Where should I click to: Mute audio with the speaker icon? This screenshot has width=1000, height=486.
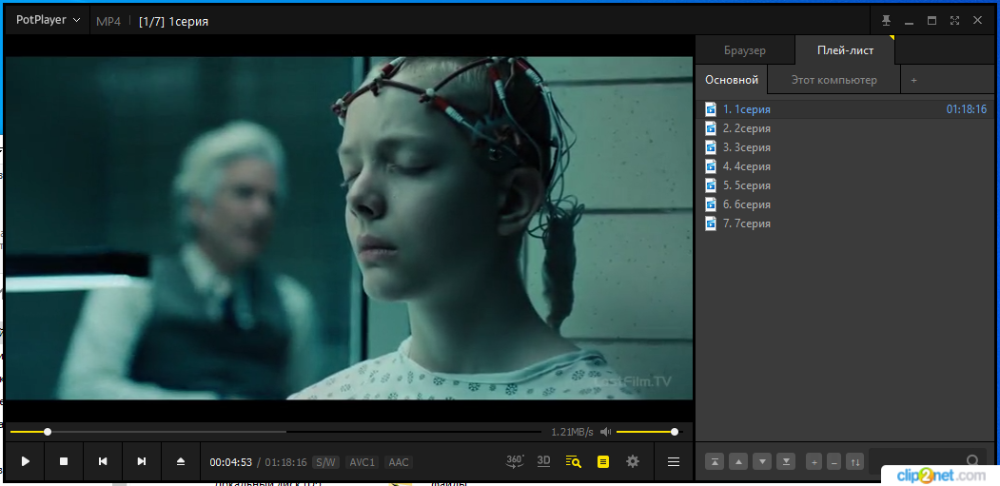point(605,432)
